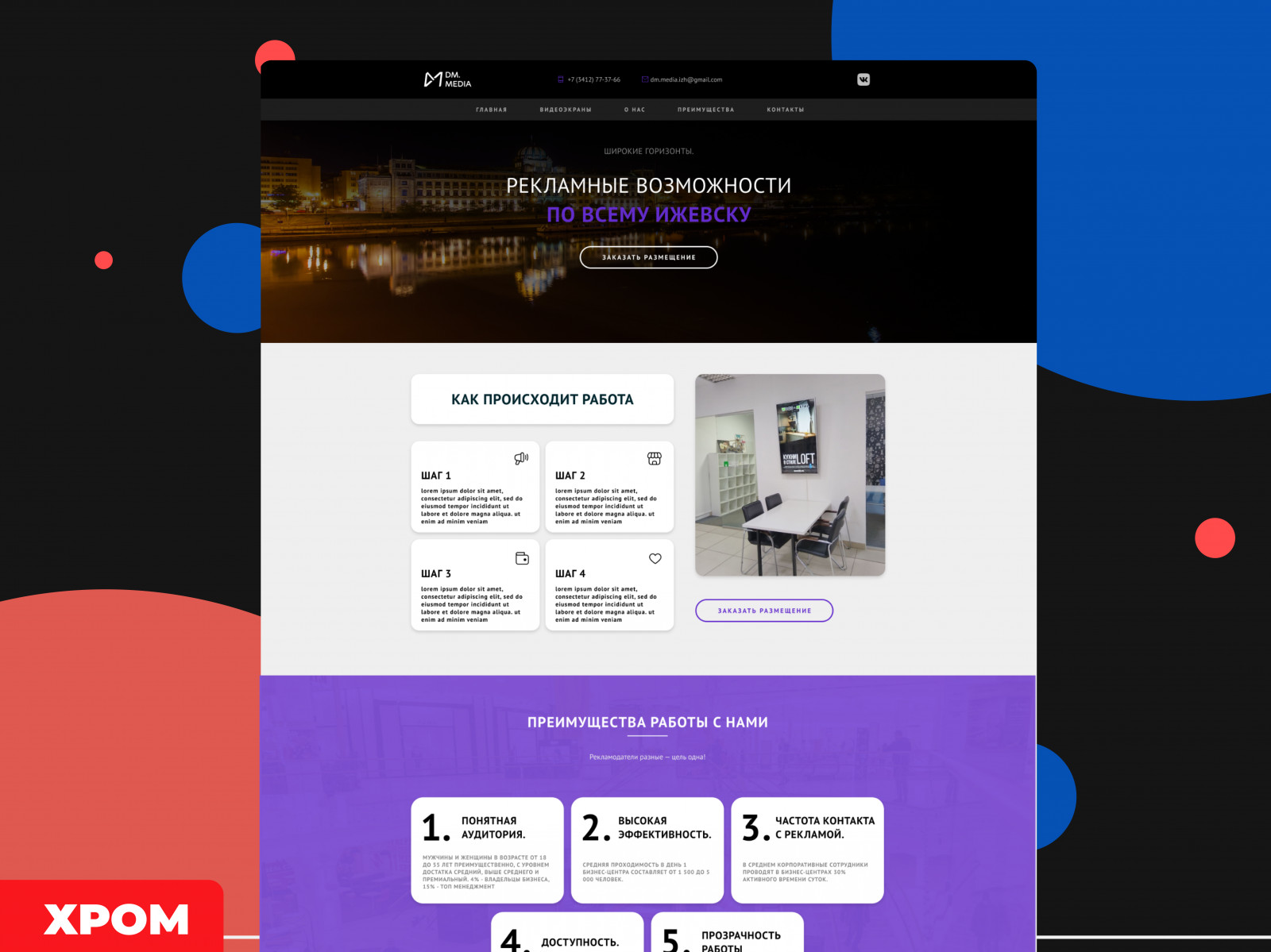1271x952 pixels.
Task: Click the description under ЧАСТОТА КОНТАКТА С РЕКЛАМОЙ
Action: pos(805,872)
